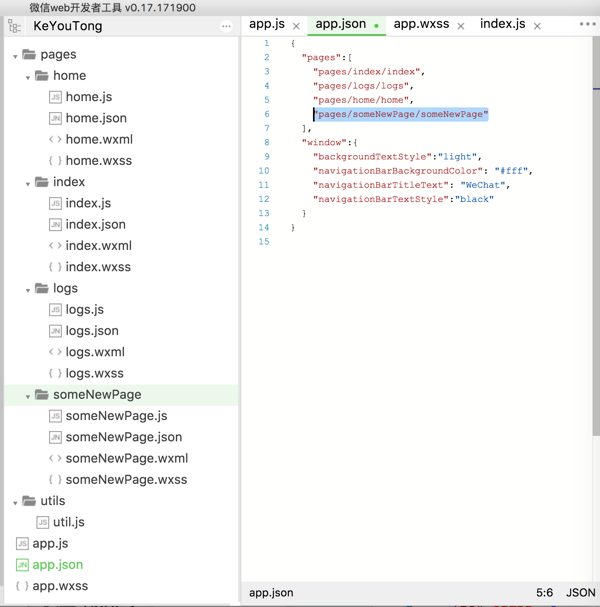Collapse the pages folder
The image size is (600, 607).
15,56
